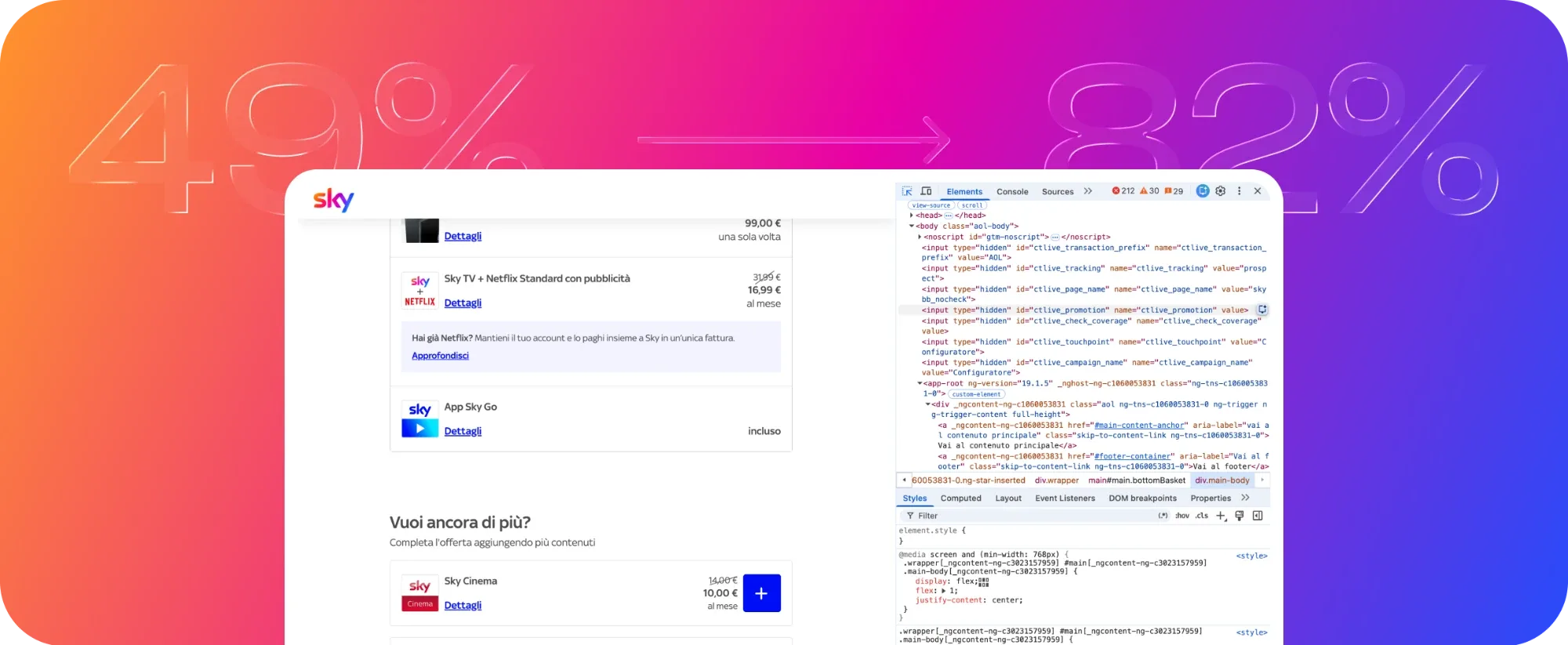Click the Sky logo in the page header
This screenshot has height=645, width=1568.
coord(334,200)
